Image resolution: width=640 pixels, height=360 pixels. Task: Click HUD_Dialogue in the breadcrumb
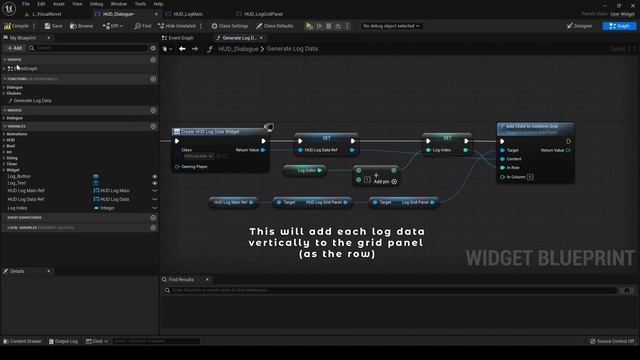[x=238, y=49]
